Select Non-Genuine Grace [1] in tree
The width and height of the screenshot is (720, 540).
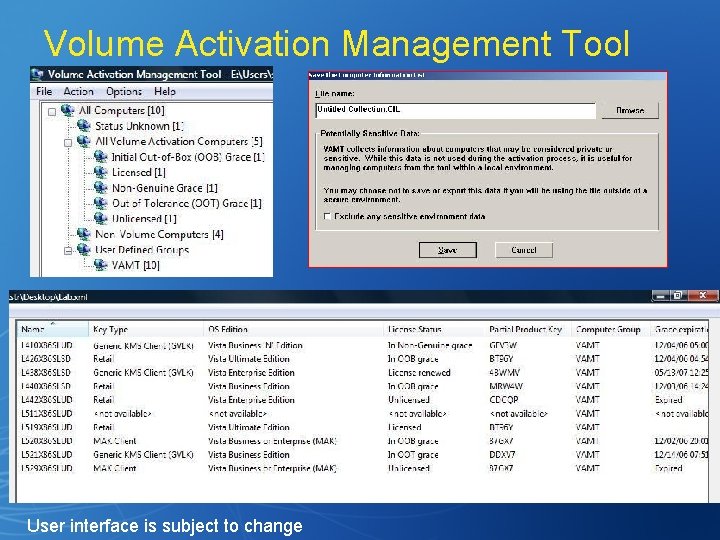tap(165, 188)
